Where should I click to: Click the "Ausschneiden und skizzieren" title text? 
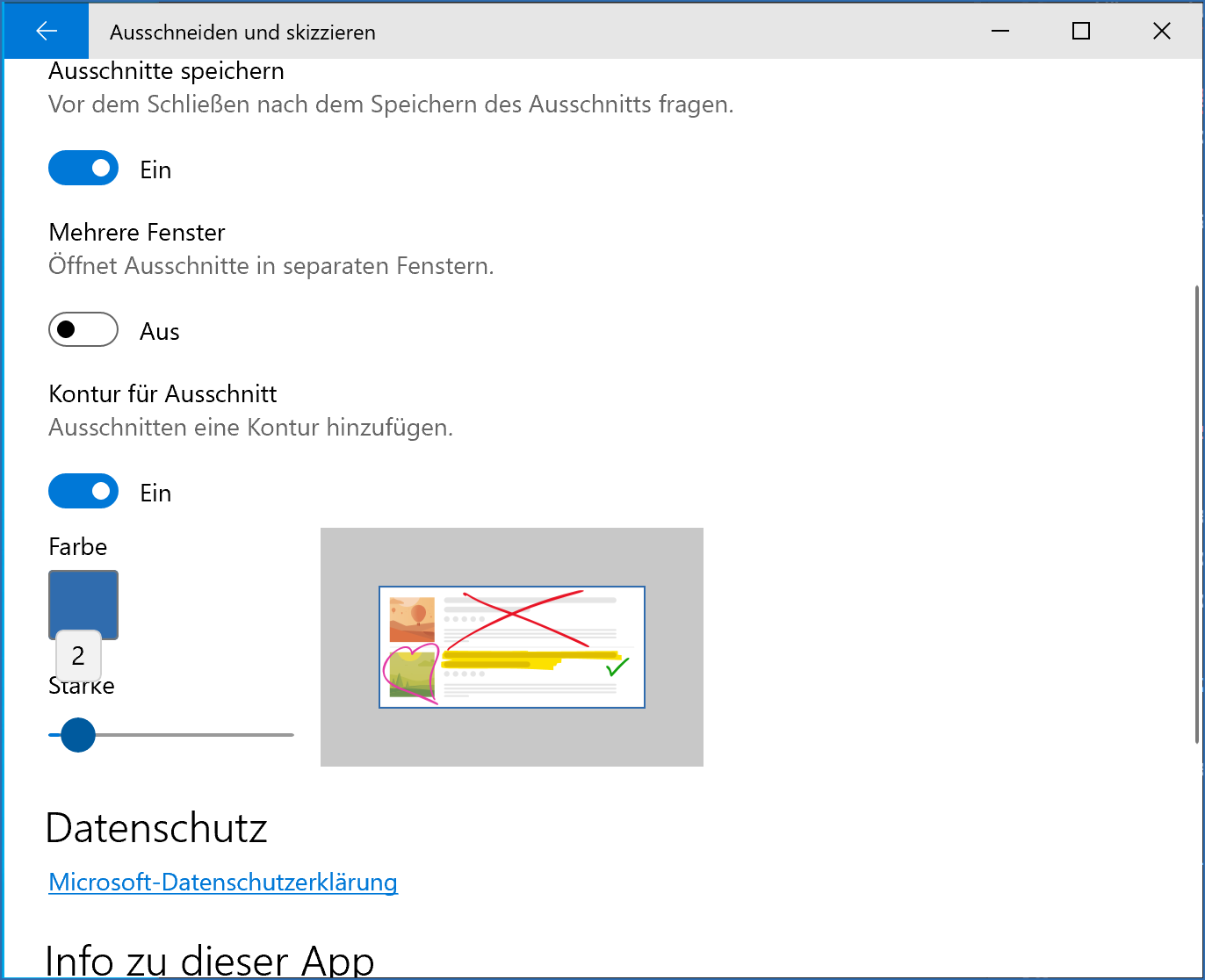click(x=242, y=32)
